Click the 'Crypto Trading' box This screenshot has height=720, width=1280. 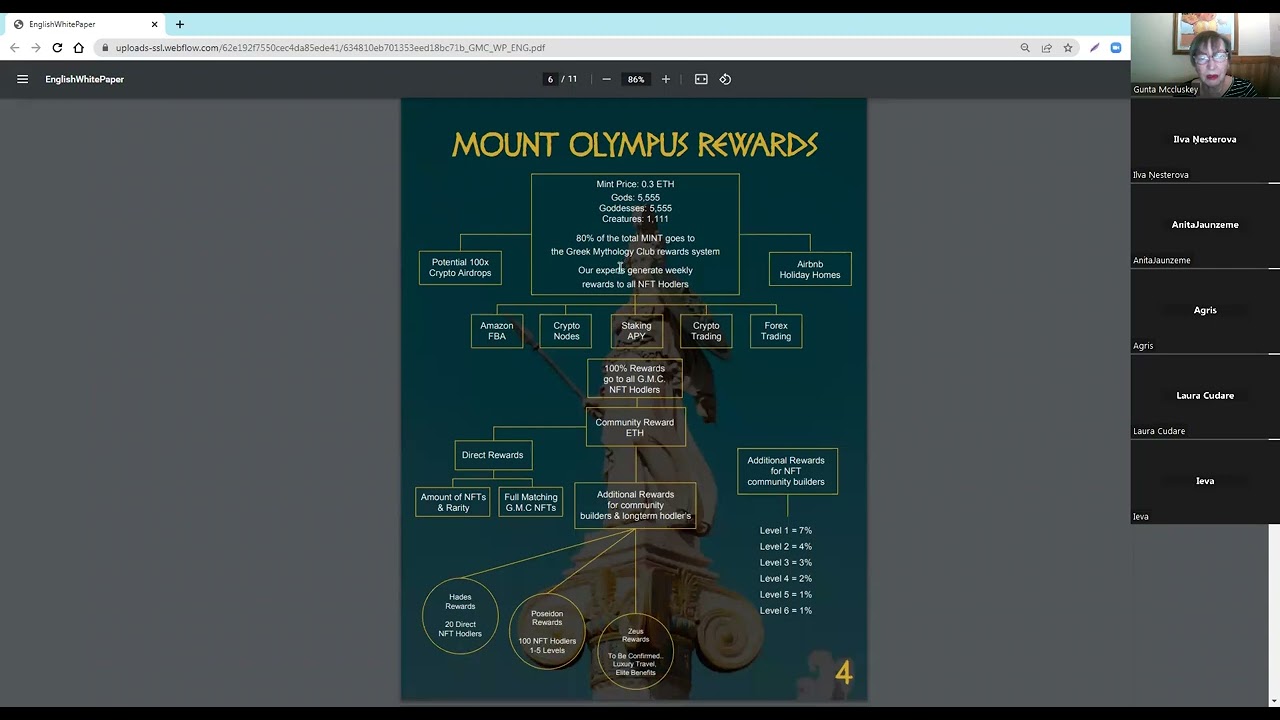click(x=706, y=331)
